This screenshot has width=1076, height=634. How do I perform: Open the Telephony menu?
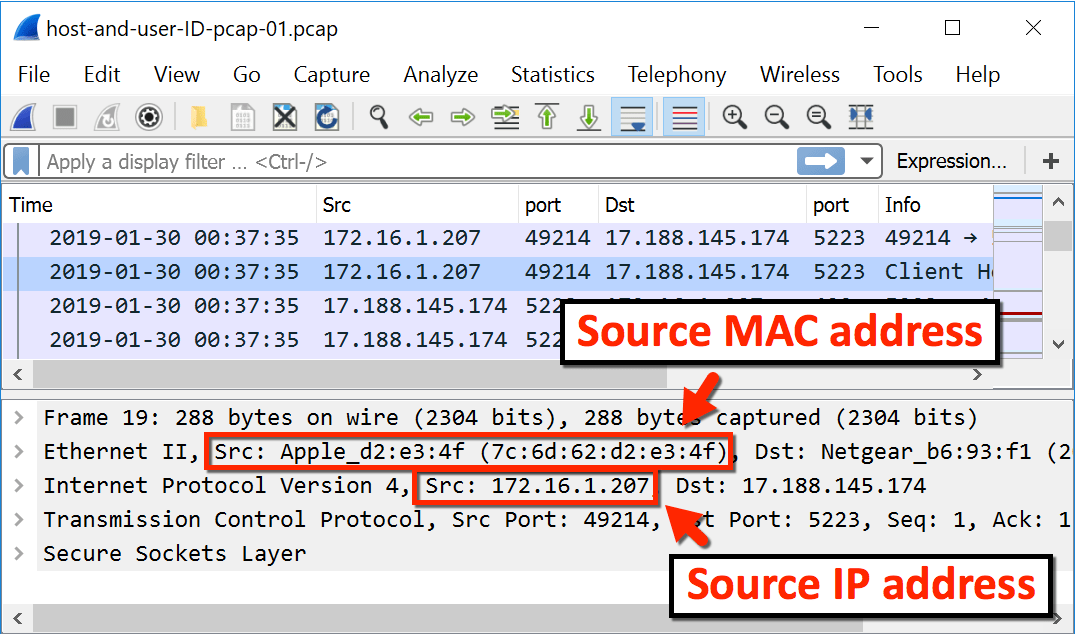[677, 74]
